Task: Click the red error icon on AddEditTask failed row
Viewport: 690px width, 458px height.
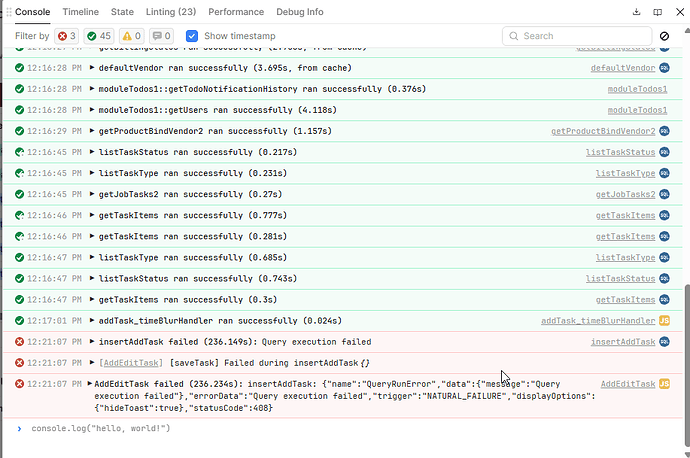Action: point(19,384)
